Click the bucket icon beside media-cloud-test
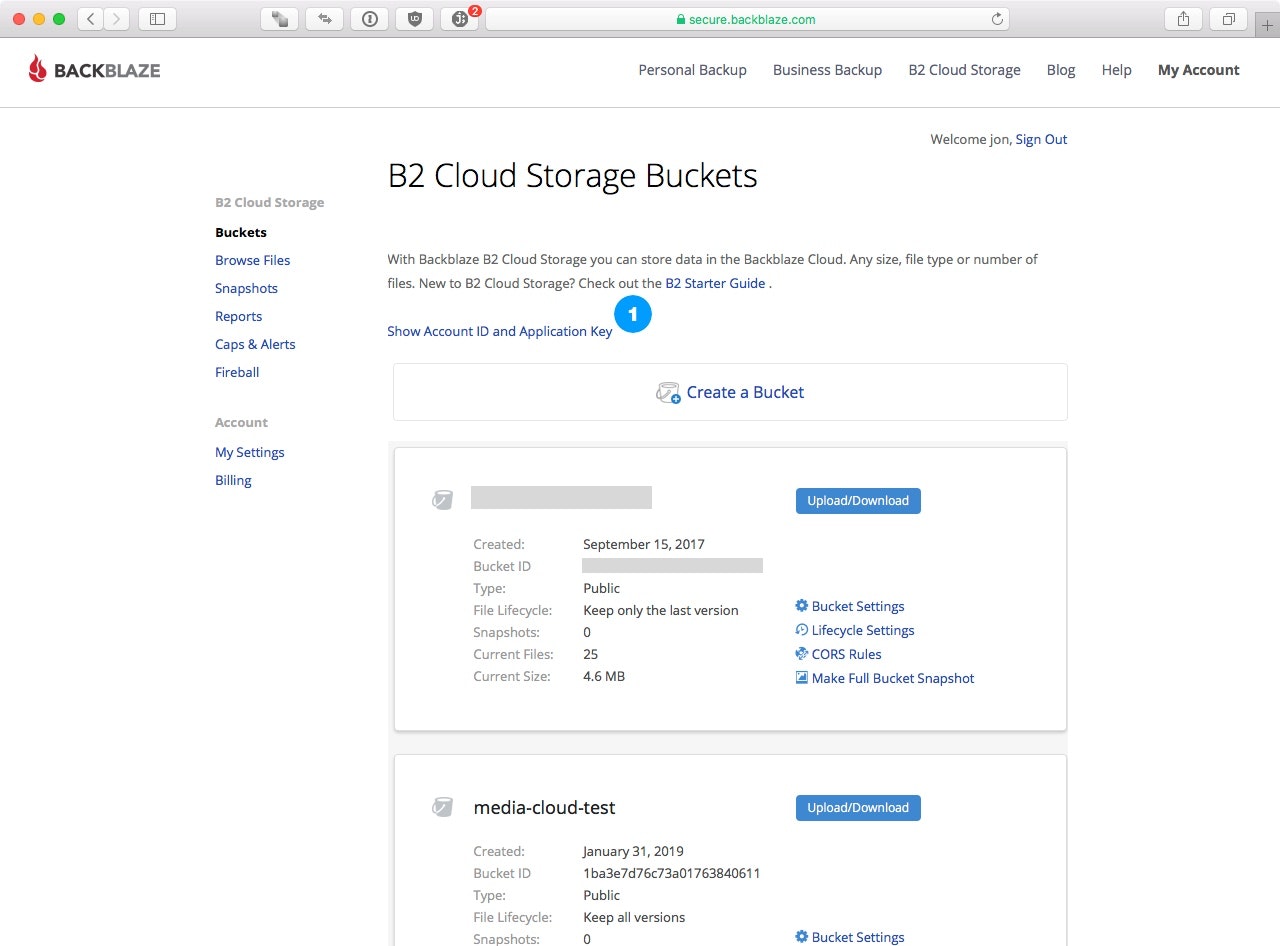This screenshot has width=1280, height=946. pyautogui.click(x=442, y=807)
